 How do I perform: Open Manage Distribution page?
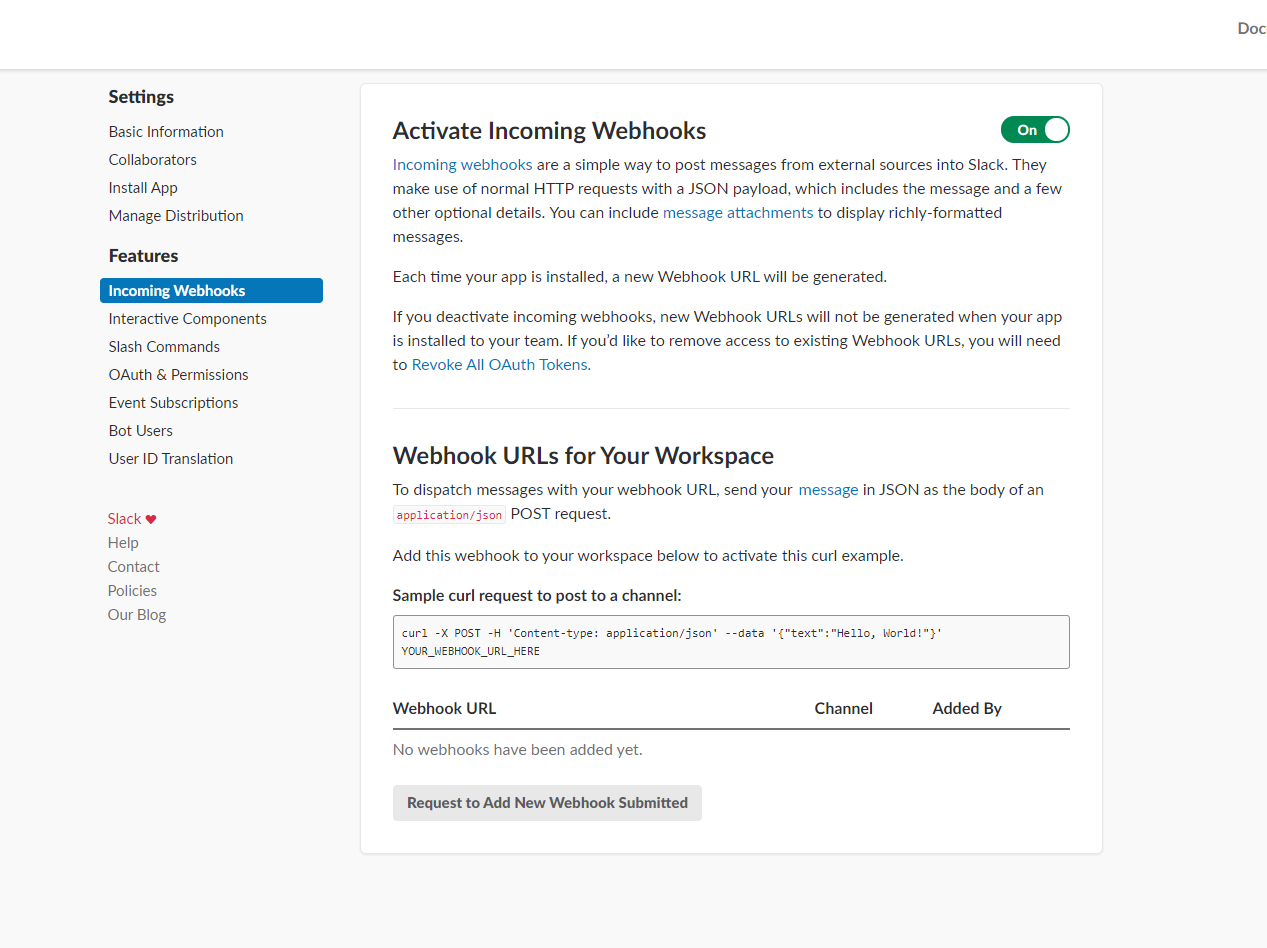pyautogui.click(x=176, y=216)
